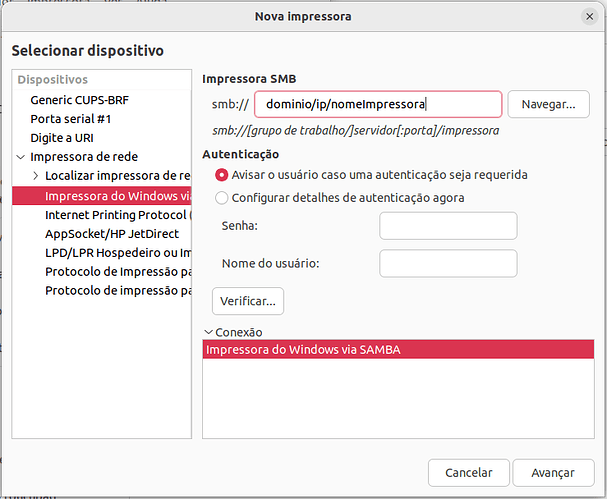Select Internet Printing Protocol entry
The width and height of the screenshot is (607, 499).
click(x=117, y=214)
